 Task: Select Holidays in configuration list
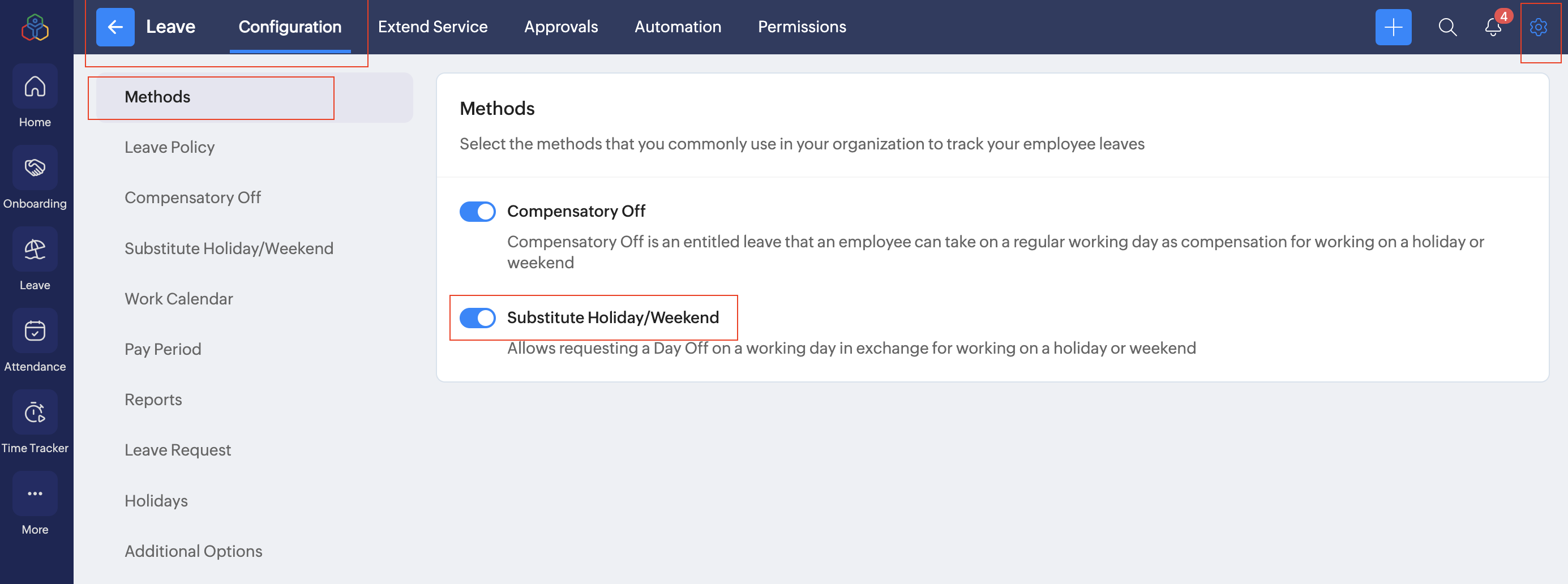(x=156, y=501)
